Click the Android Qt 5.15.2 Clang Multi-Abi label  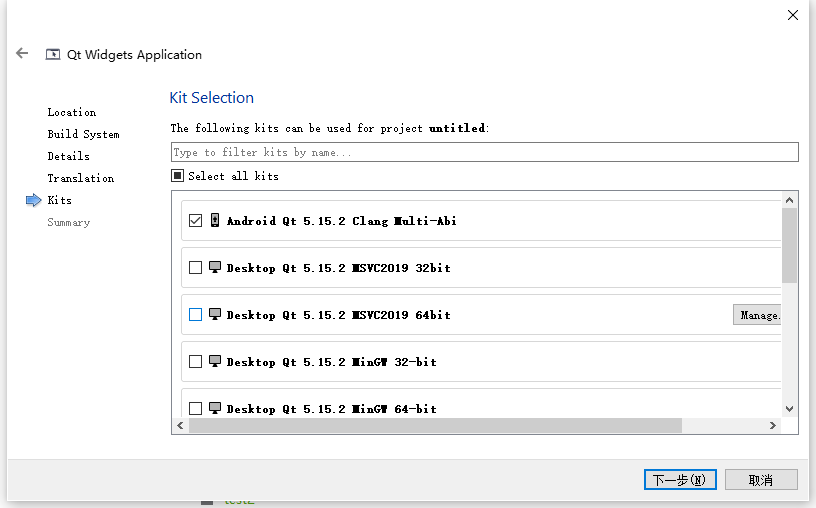[341, 221]
